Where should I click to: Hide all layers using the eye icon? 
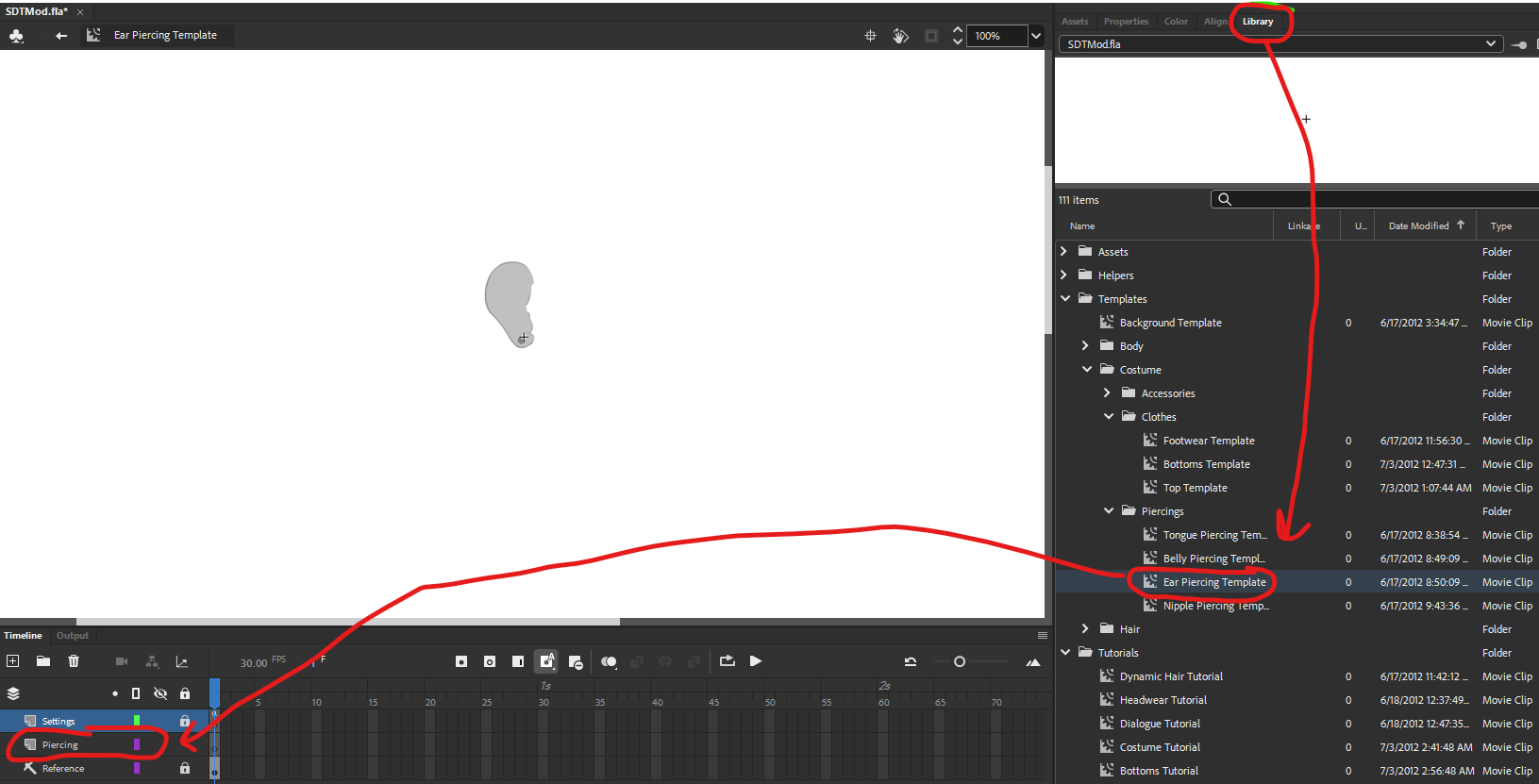pyautogui.click(x=160, y=693)
